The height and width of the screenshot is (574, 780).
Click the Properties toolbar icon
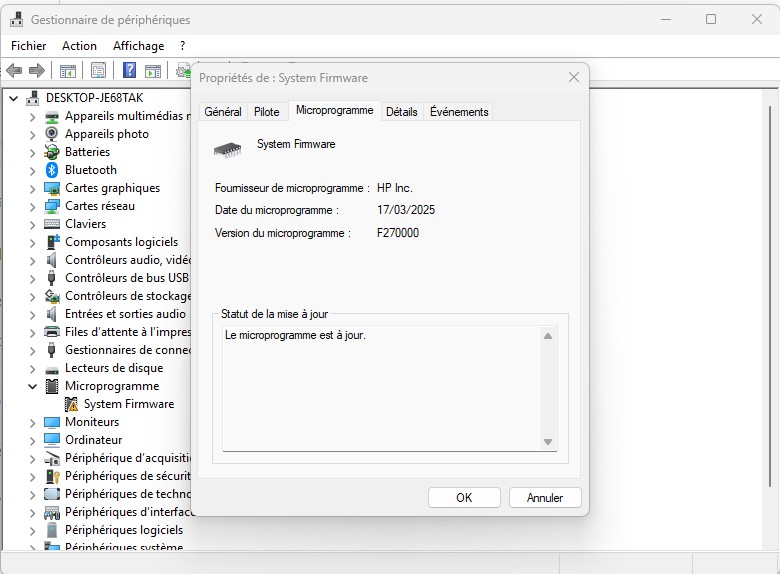click(98, 71)
